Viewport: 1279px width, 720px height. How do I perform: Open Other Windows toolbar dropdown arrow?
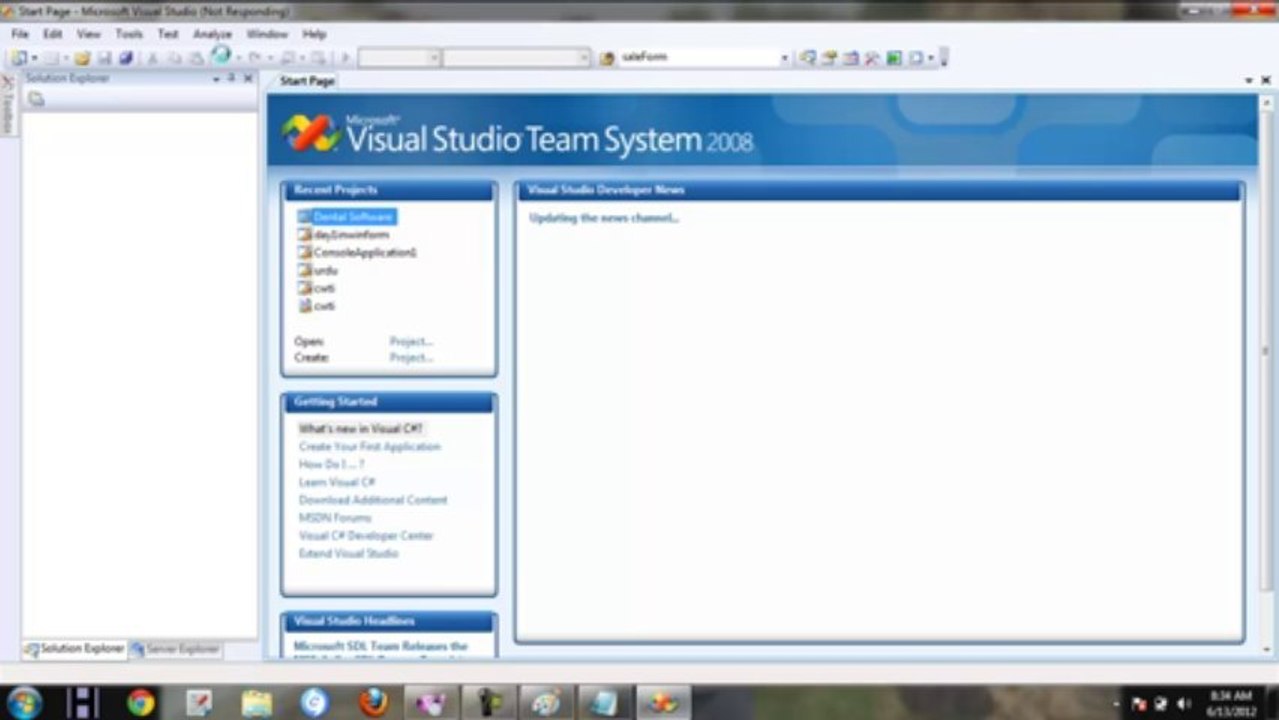930,58
